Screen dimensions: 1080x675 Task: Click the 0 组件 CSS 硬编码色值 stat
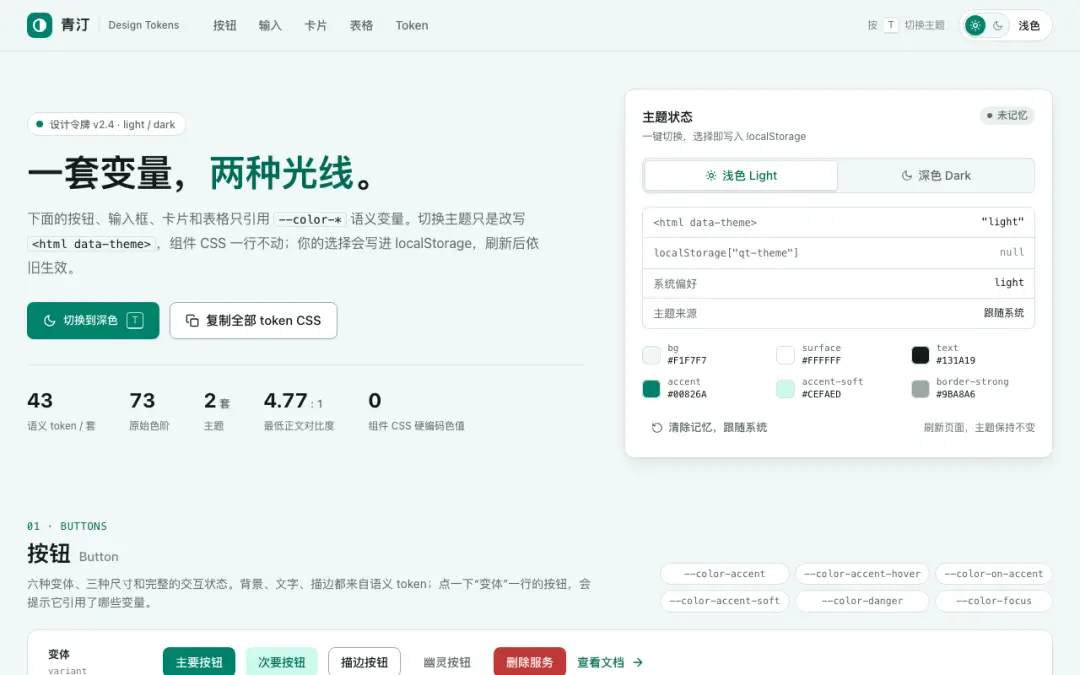click(x=416, y=411)
